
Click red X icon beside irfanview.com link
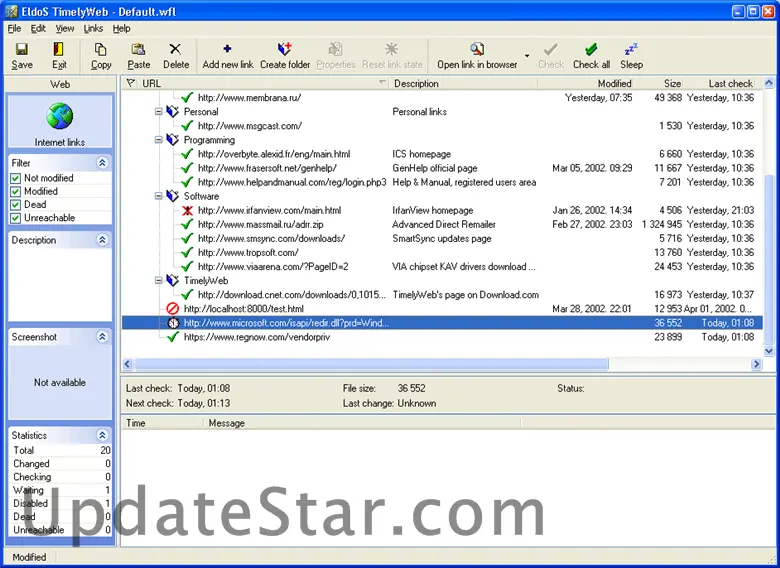point(187,210)
